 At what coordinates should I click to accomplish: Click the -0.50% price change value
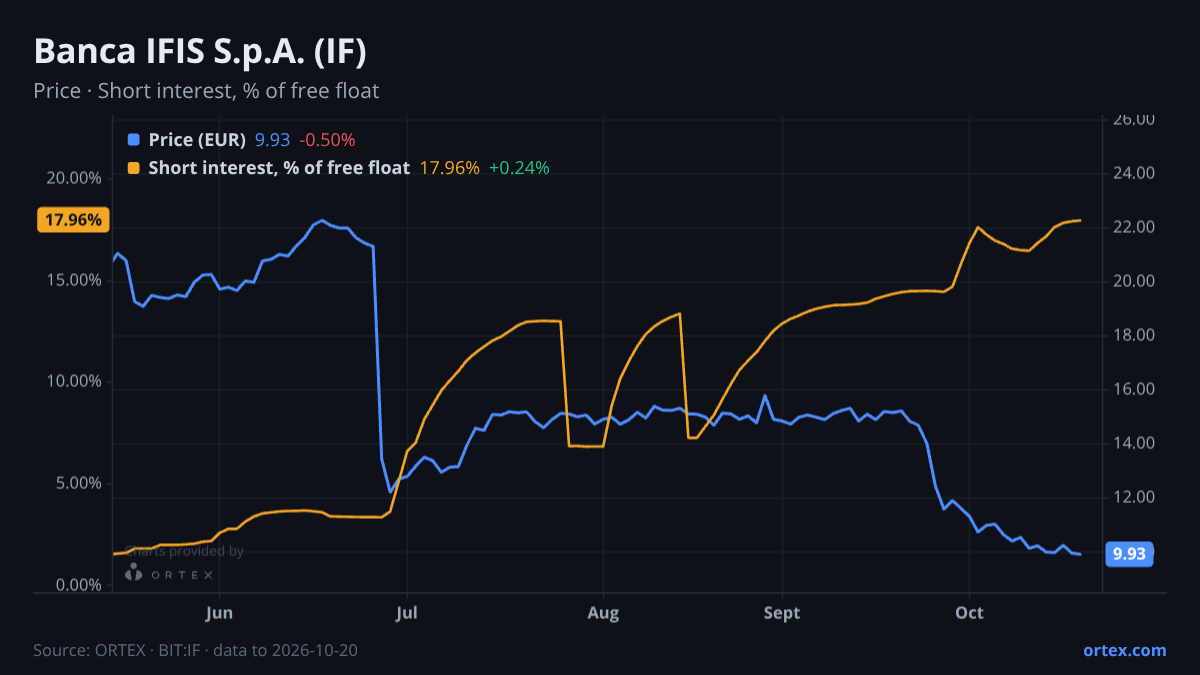327,140
